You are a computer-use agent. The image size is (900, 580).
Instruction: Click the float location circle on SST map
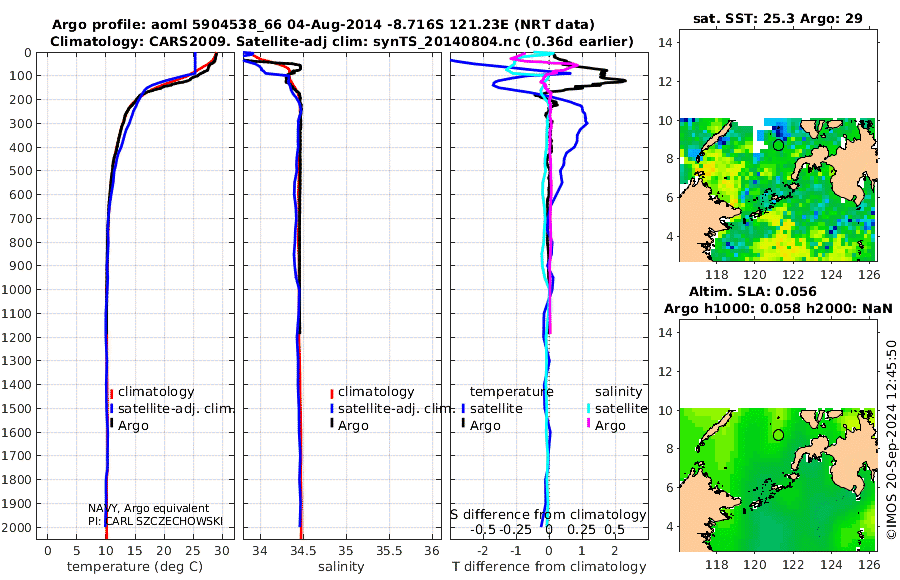pos(778,145)
